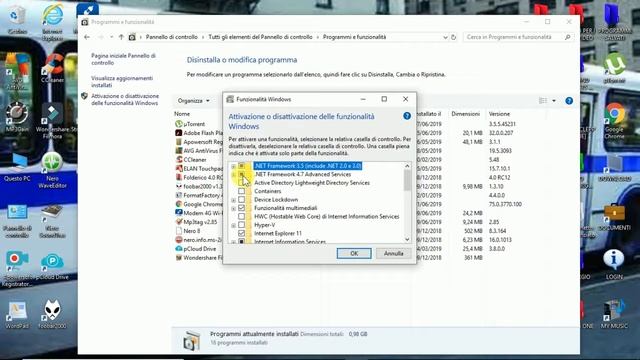640x360 pixels.
Task: Focus the Cerca in Programmi e funzionalità field
Action: [x=518, y=37]
